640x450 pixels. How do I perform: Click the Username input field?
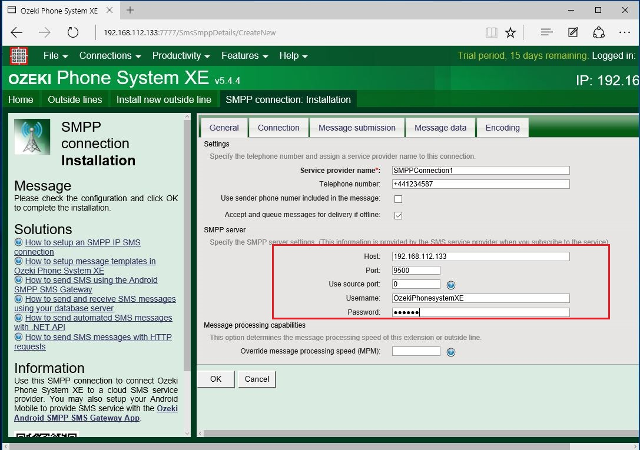click(x=480, y=298)
